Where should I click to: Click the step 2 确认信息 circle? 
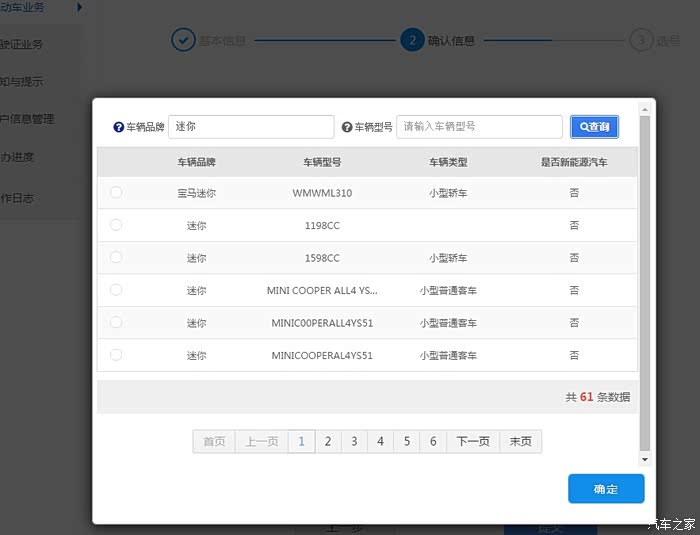tap(411, 40)
